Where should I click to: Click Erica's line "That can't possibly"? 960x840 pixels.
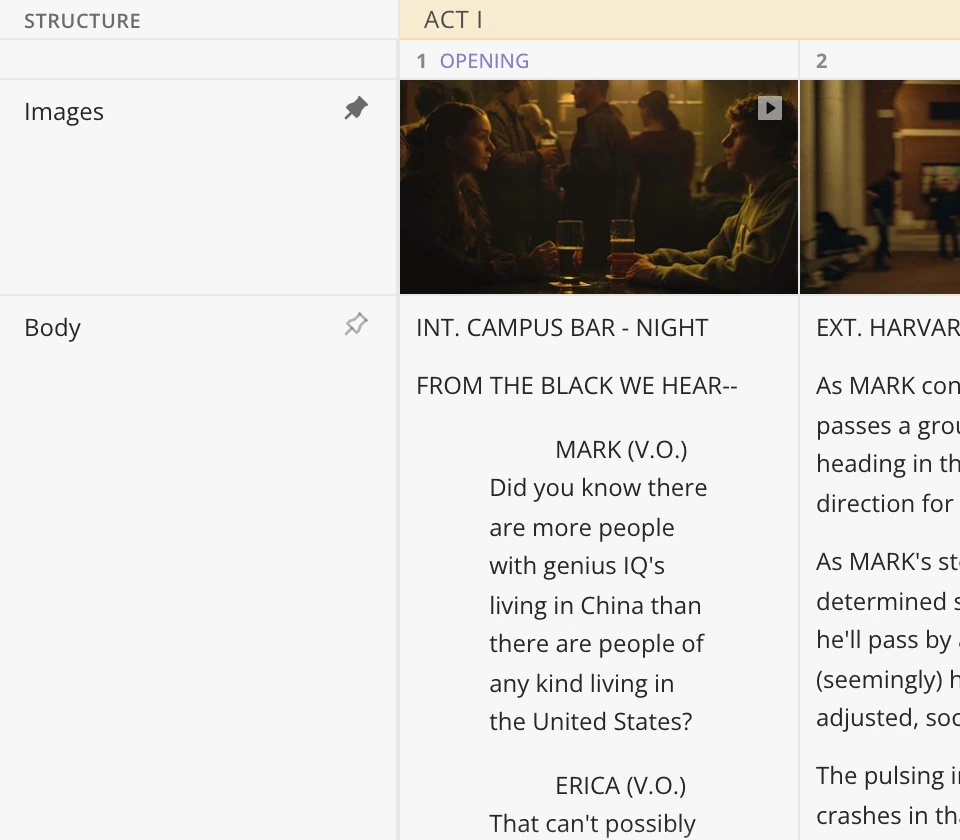[x=592, y=823]
